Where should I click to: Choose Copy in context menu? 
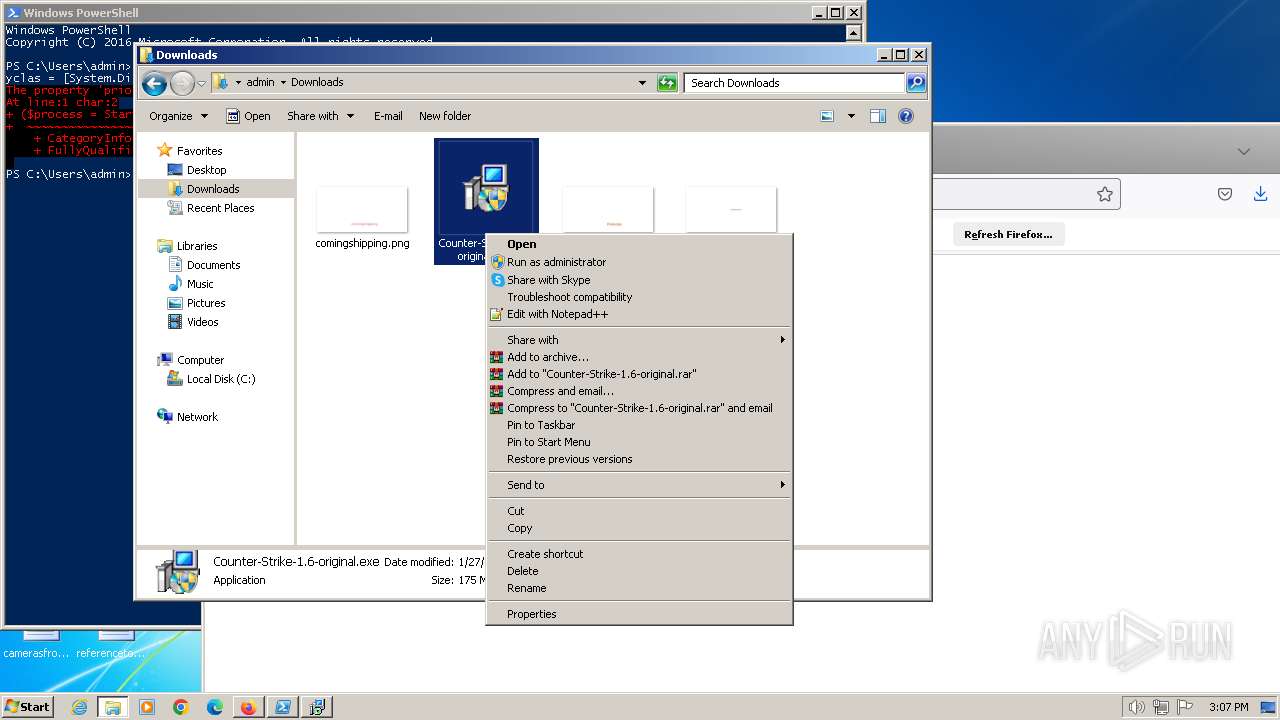pyautogui.click(x=639, y=528)
